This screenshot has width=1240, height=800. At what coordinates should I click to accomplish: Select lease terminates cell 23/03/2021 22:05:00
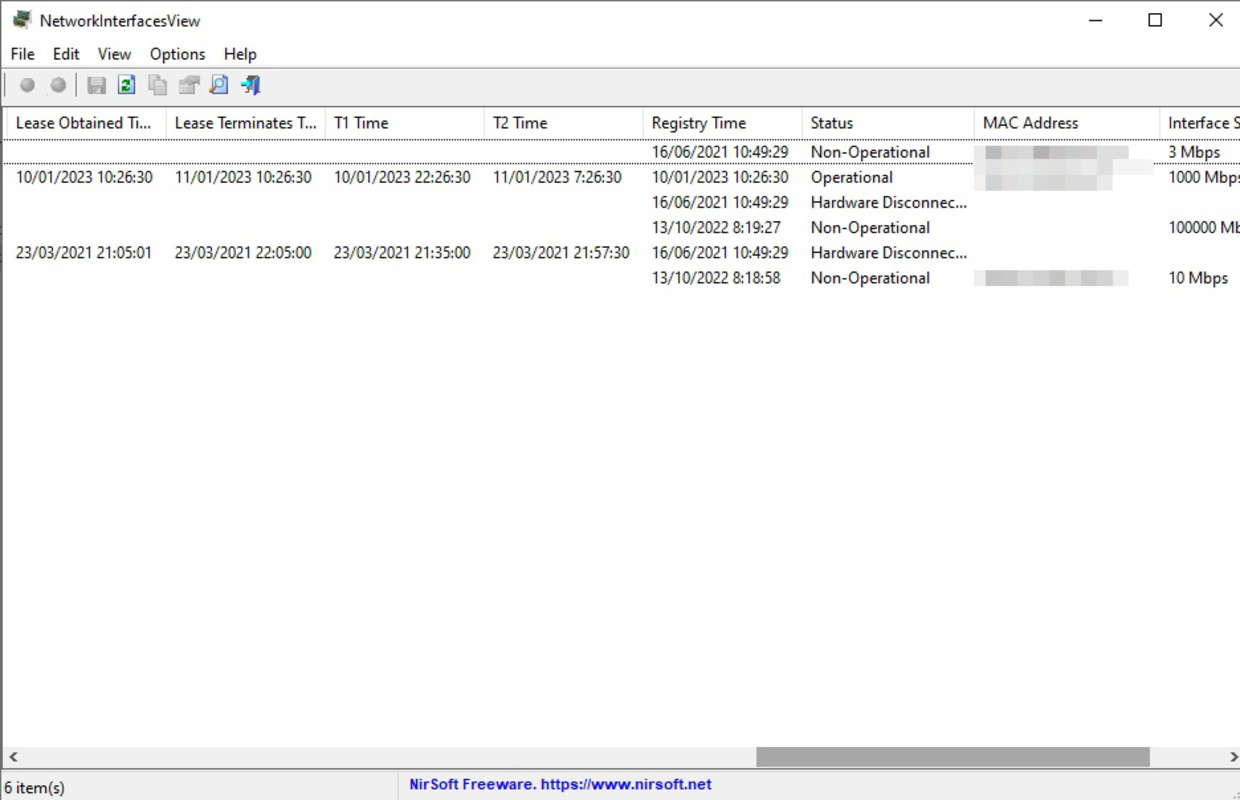click(x=243, y=253)
